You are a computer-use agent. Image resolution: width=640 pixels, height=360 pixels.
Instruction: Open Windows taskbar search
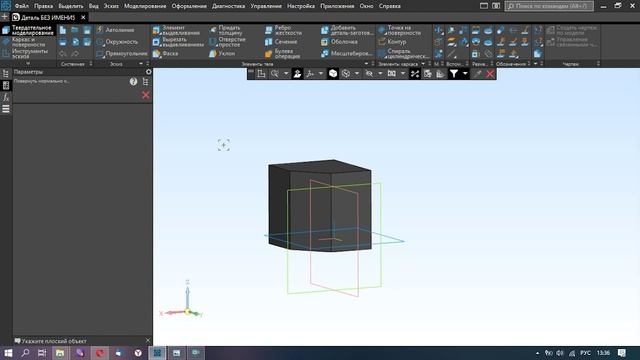coord(25,353)
